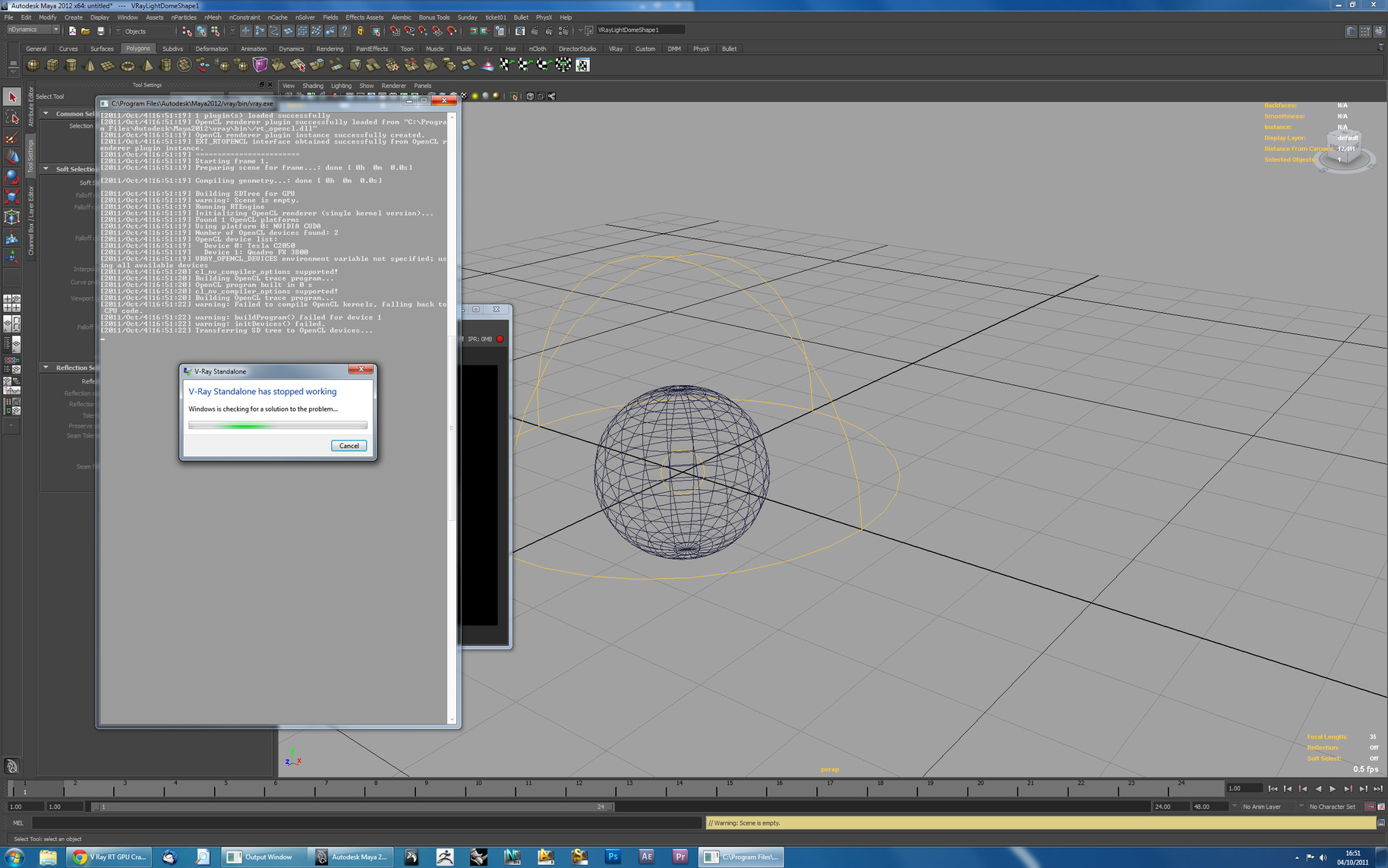Image resolution: width=1388 pixels, height=868 pixels.
Task: Click the new scene icon
Action: [72, 31]
